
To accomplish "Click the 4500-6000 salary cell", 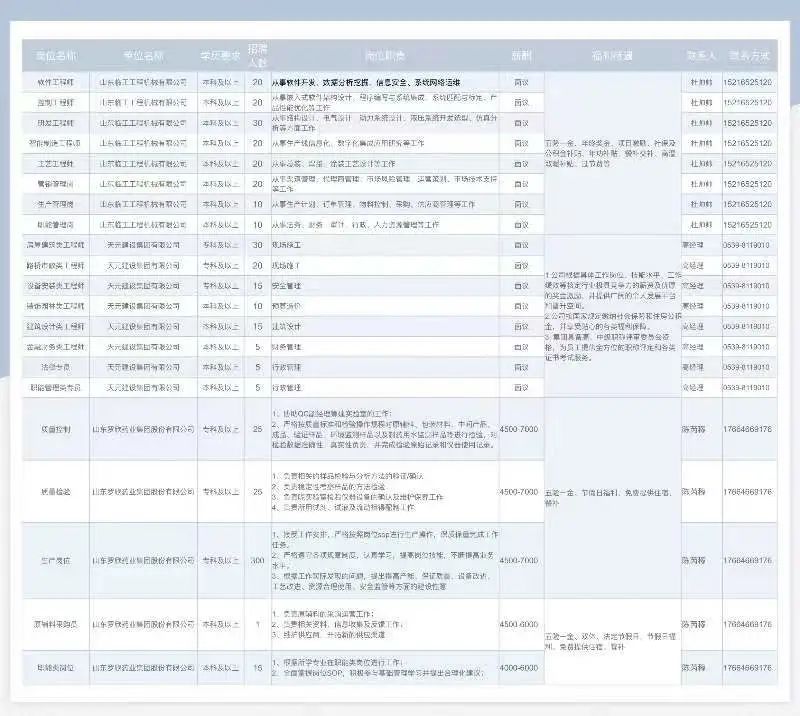I will [x=519, y=624].
